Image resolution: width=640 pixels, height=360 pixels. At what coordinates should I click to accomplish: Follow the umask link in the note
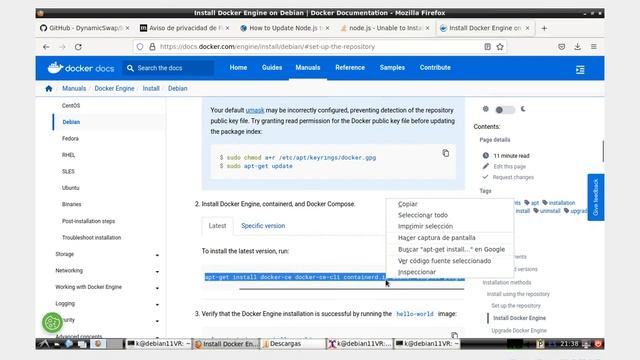[x=255, y=110]
